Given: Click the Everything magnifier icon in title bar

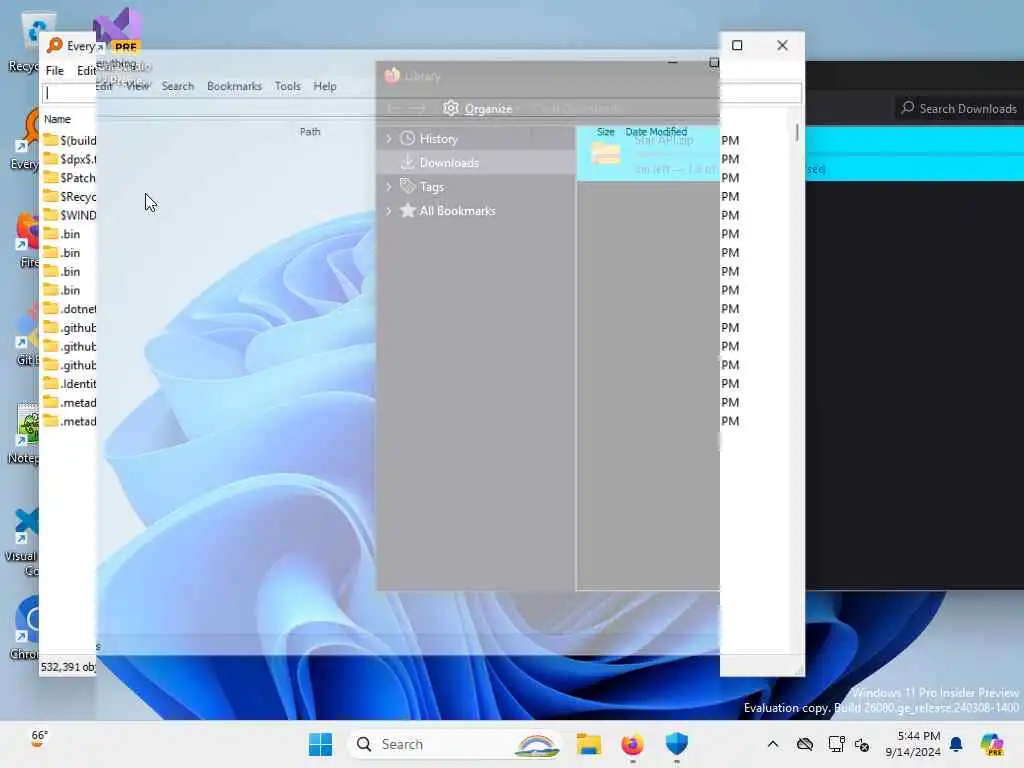Looking at the screenshot, I should click(x=55, y=45).
